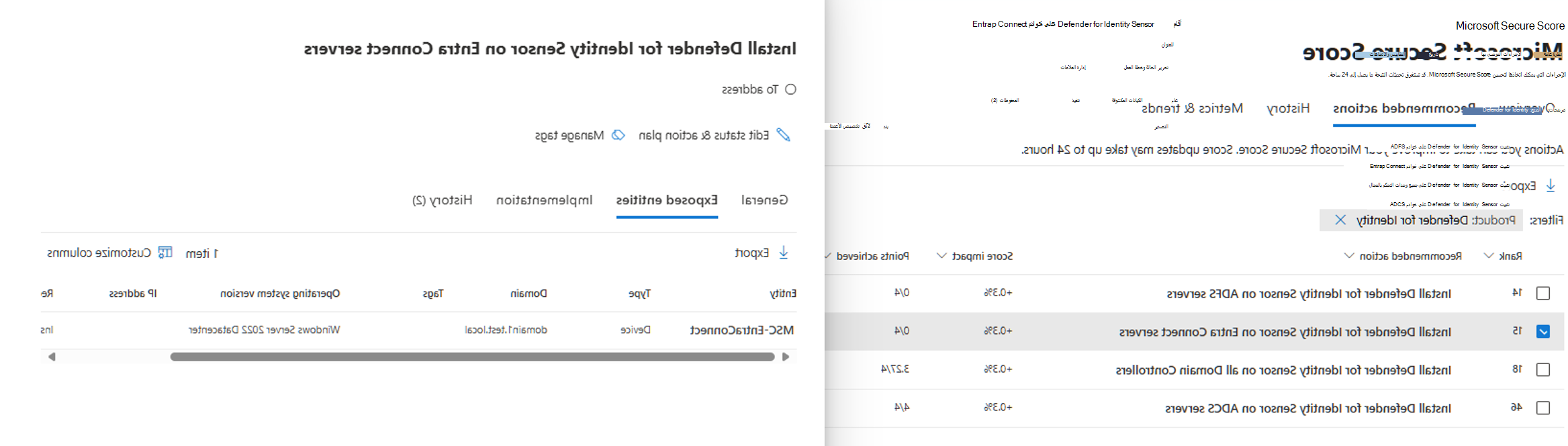
Task: Click rank number 18
Action: (1517, 369)
